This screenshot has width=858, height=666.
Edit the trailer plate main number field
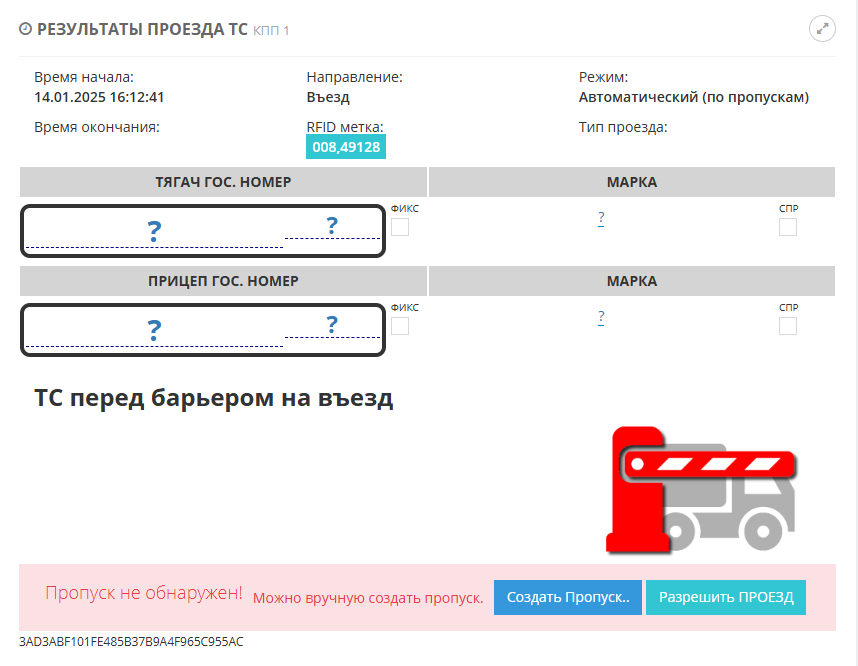coord(154,330)
